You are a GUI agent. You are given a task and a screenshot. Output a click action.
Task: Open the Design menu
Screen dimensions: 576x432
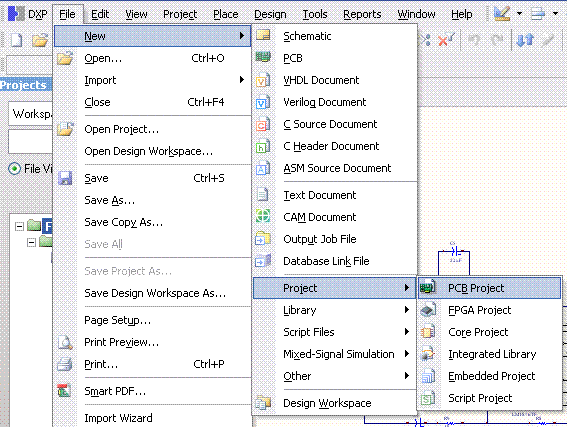(270, 14)
